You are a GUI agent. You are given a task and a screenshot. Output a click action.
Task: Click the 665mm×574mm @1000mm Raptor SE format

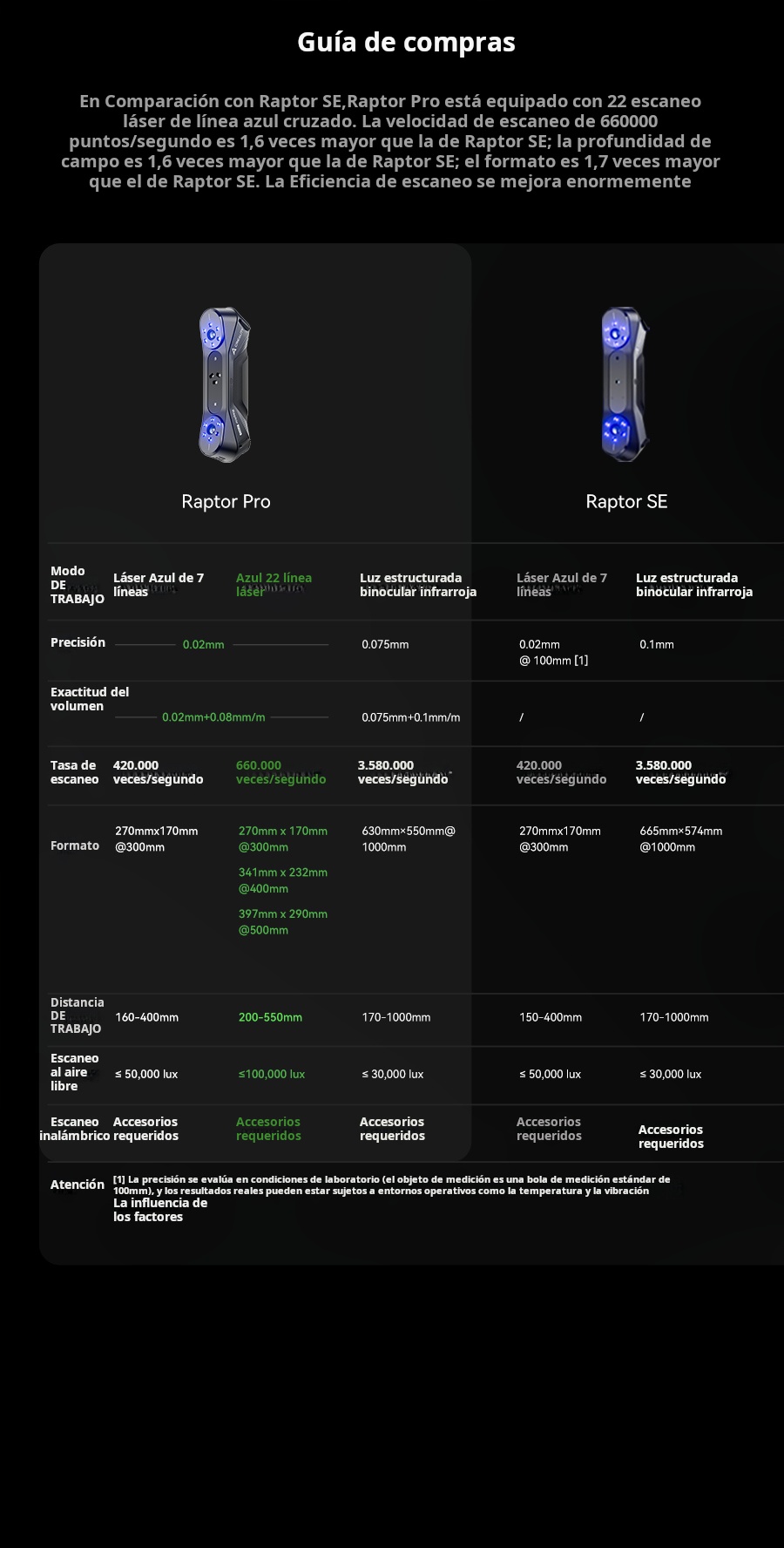[x=680, y=838]
